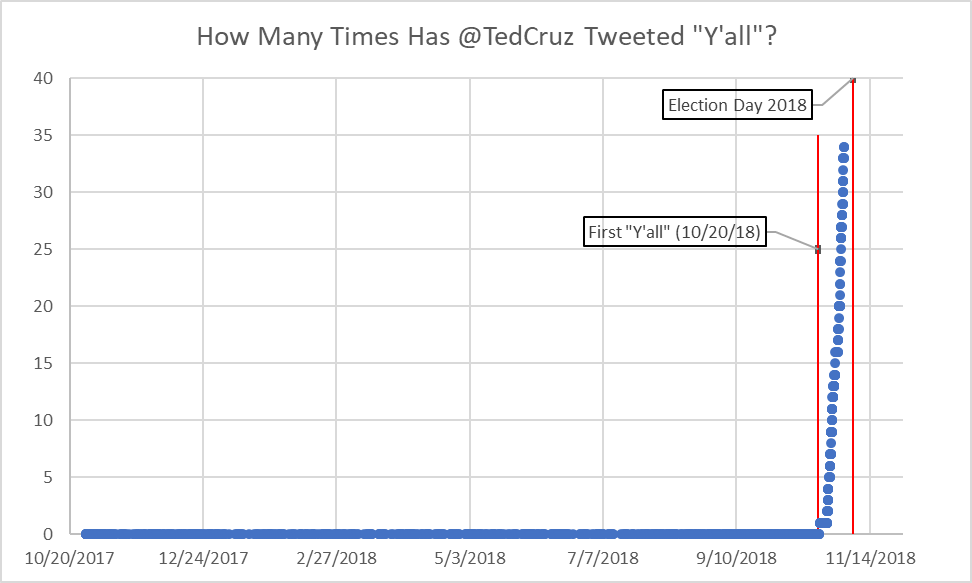This screenshot has width=972, height=583.
Task: Click the marker at 25 on first Y'all line
Action: click(818, 249)
